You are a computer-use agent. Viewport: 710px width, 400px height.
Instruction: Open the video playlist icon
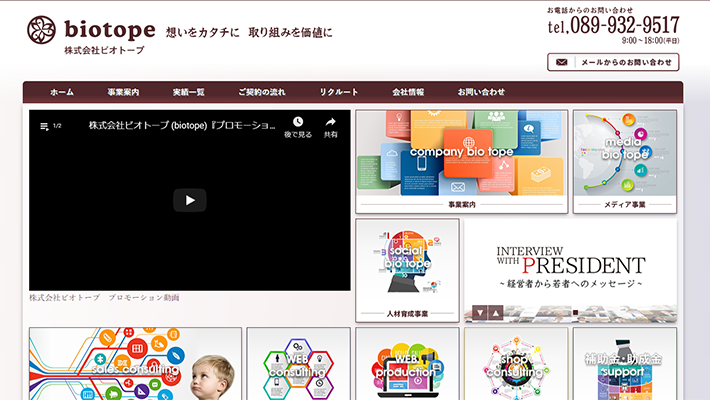44,126
